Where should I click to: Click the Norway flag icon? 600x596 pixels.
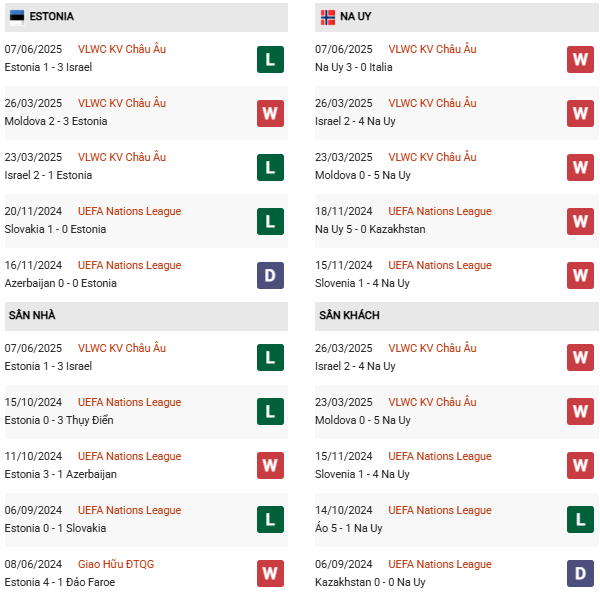[x=328, y=17]
